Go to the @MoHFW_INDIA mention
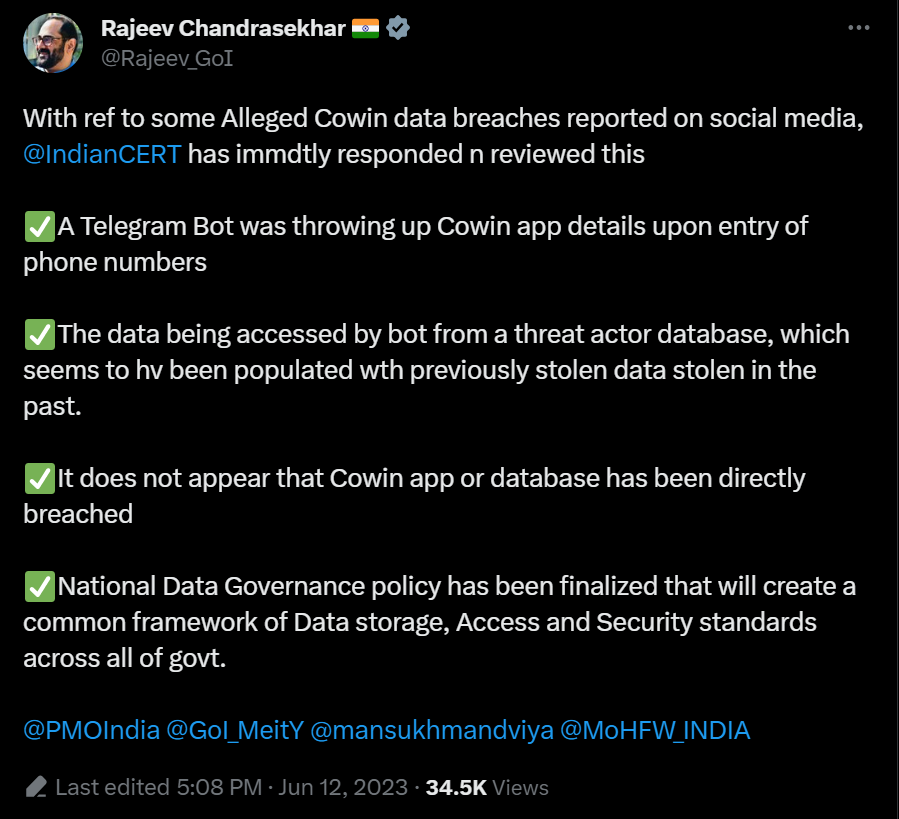The height and width of the screenshot is (819, 899). [x=655, y=731]
